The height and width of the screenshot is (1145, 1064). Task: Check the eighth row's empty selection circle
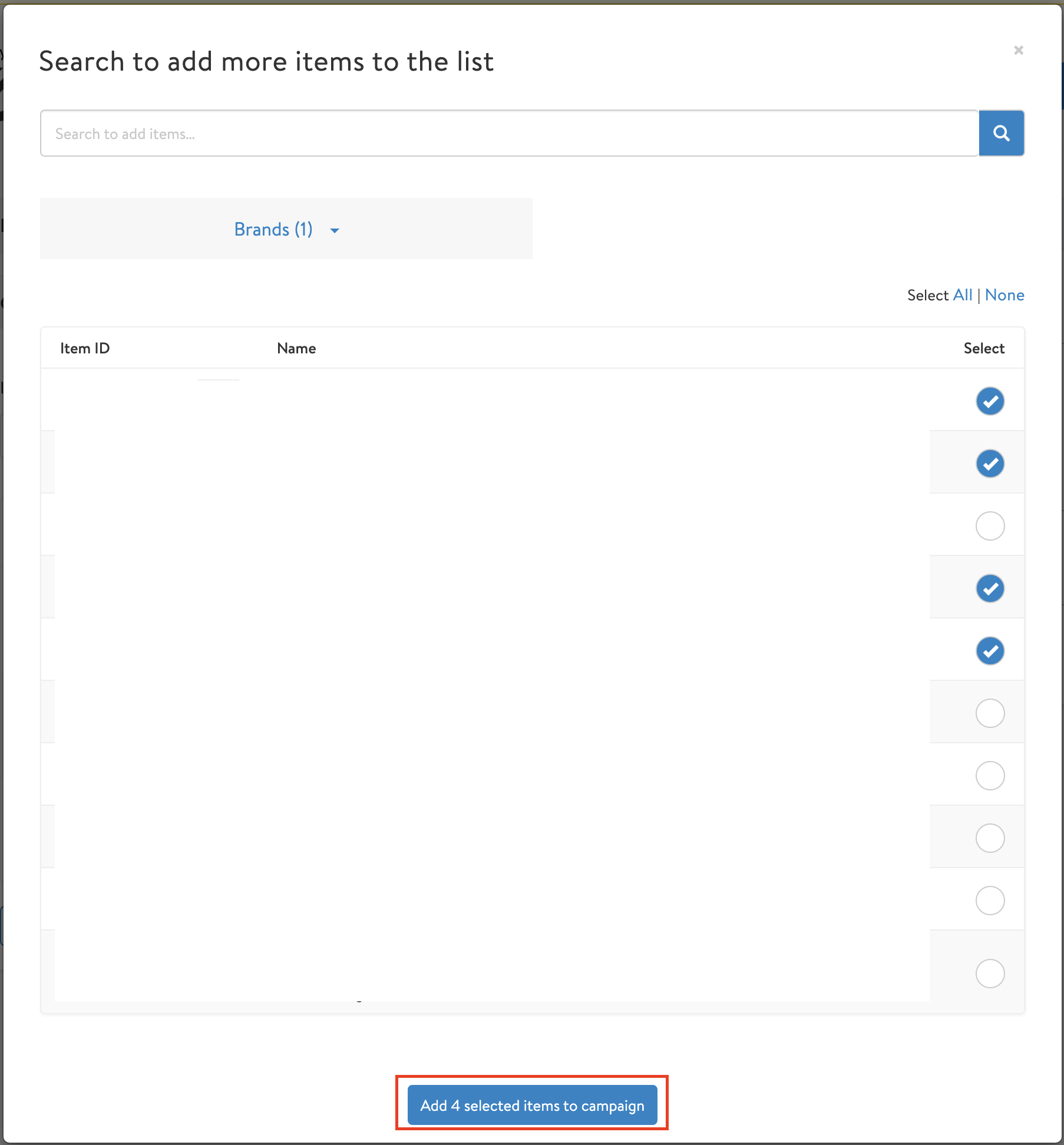pyautogui.click(x=990, y=838)
